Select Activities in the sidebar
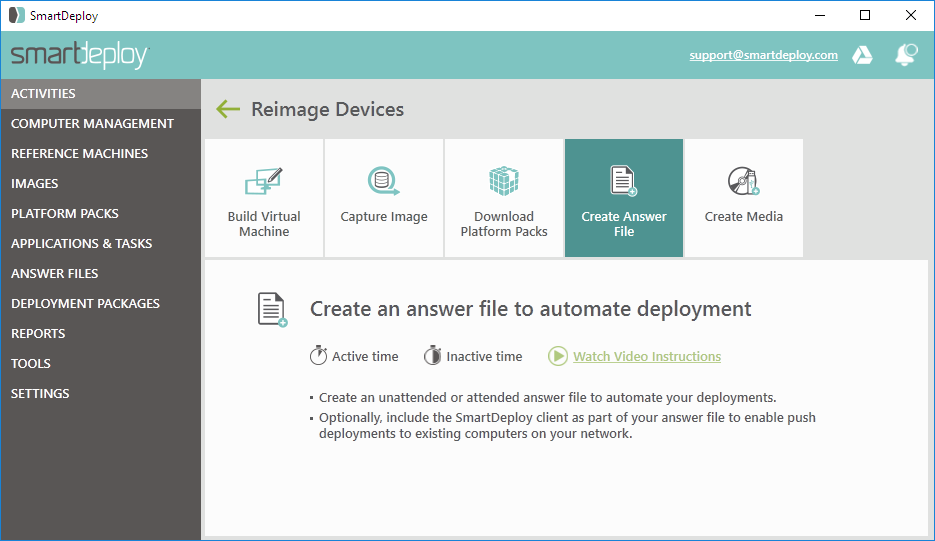This screenshot has height=541, width=935. click(101, 94)
